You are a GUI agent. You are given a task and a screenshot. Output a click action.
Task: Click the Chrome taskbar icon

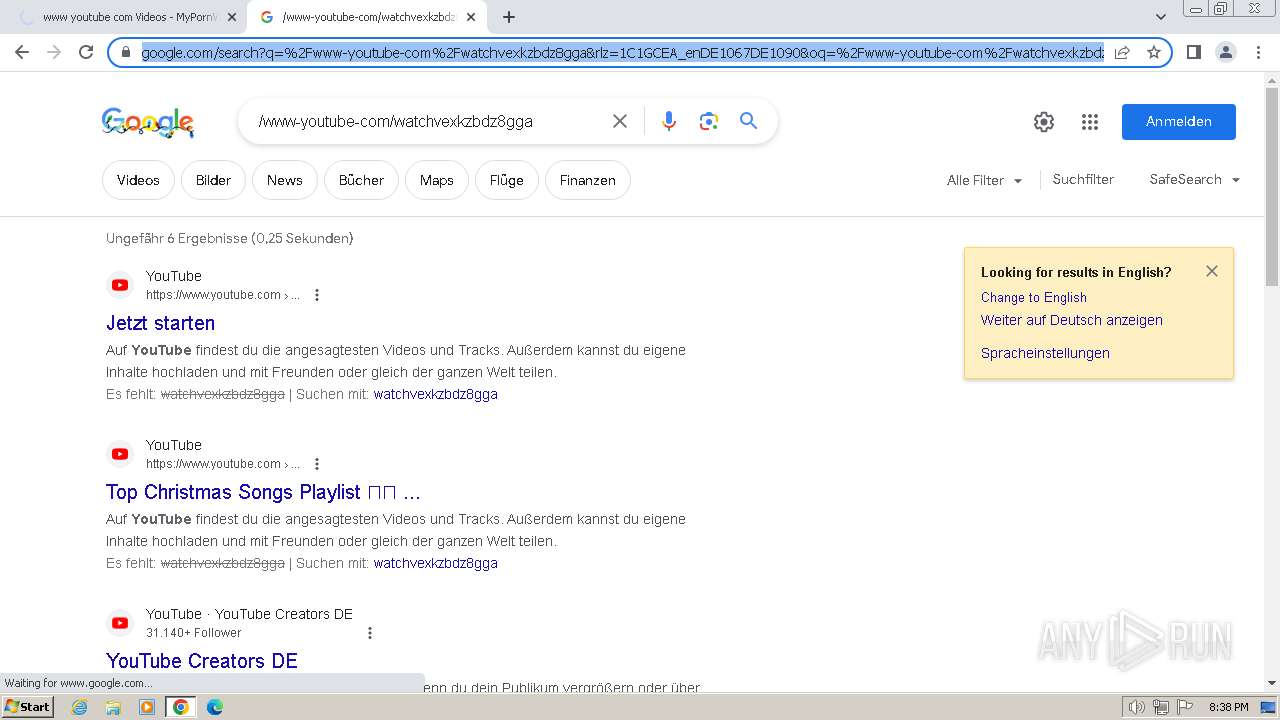tap(181, 707)
